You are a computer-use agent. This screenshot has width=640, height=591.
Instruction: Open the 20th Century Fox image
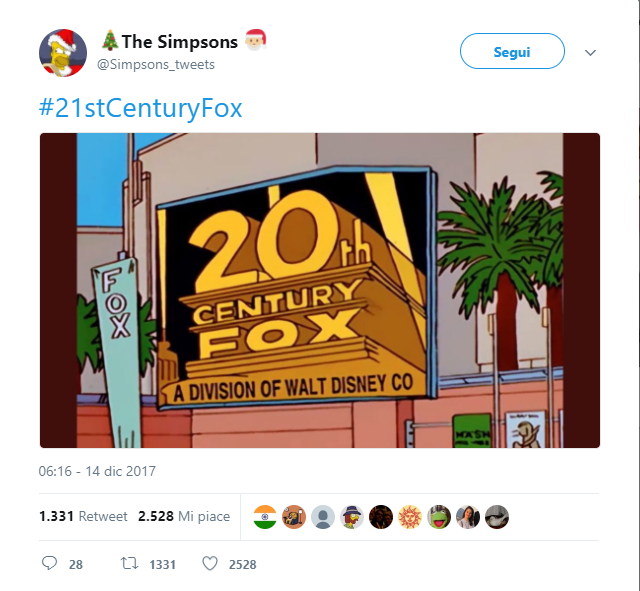320,290
